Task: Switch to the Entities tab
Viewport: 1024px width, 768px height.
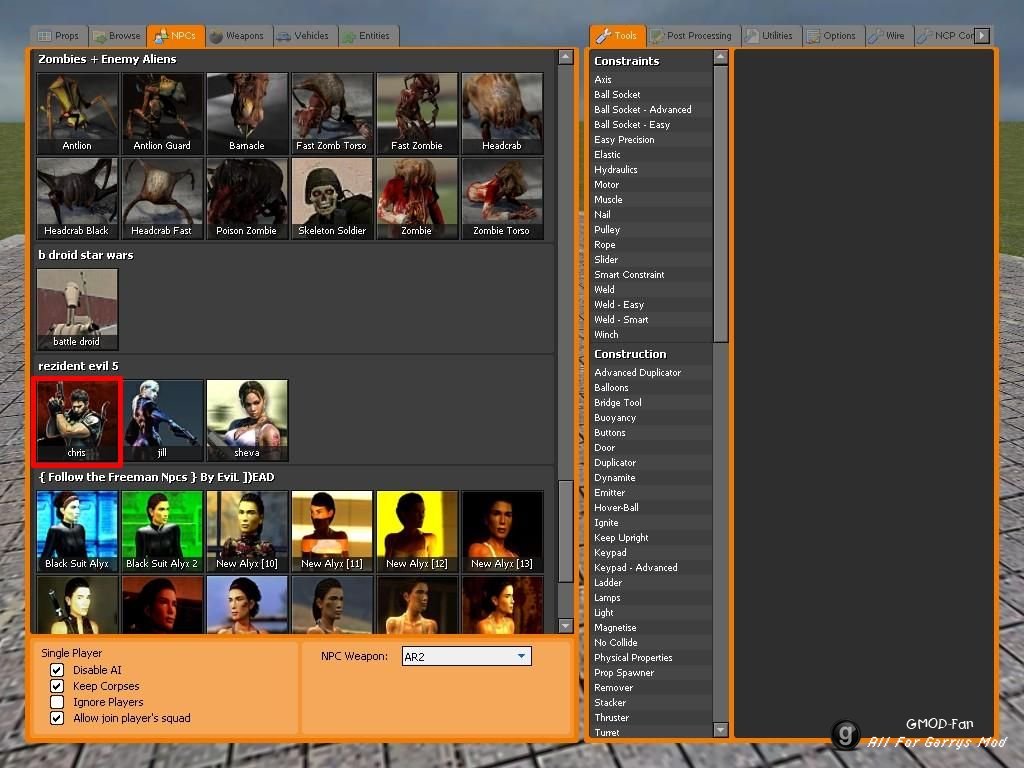Action: coord(367,36)
